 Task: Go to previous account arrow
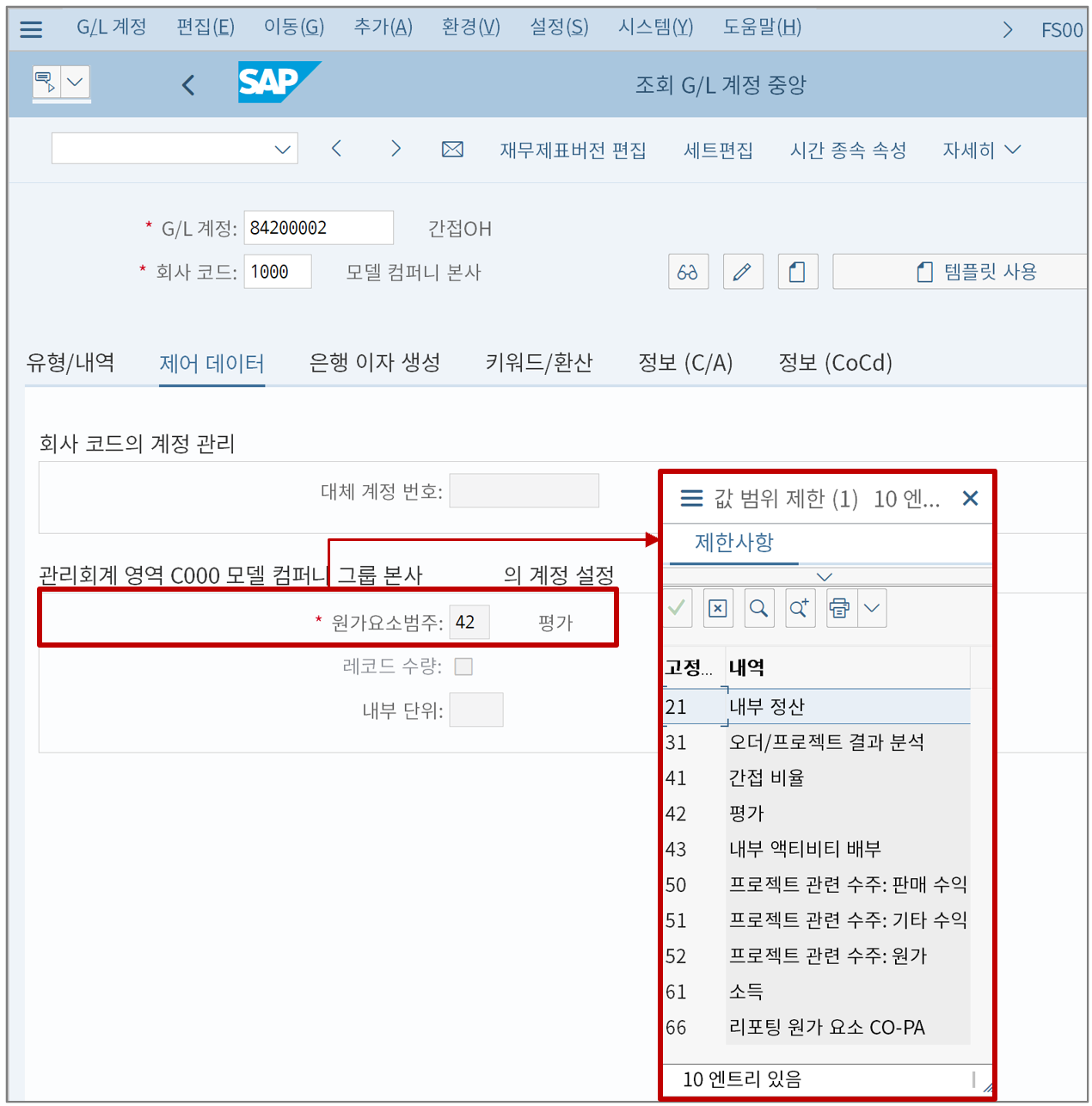tap(336, 149)
